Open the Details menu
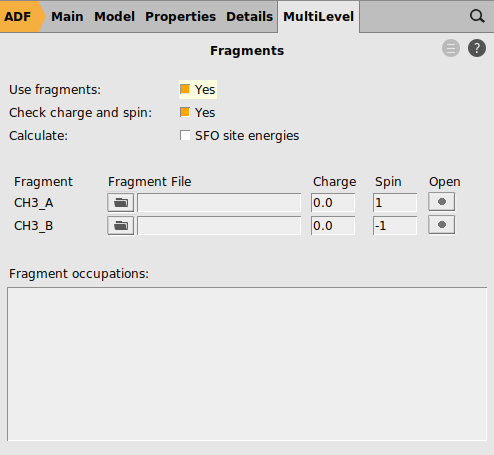494x455 pixels. click(249, 16)
